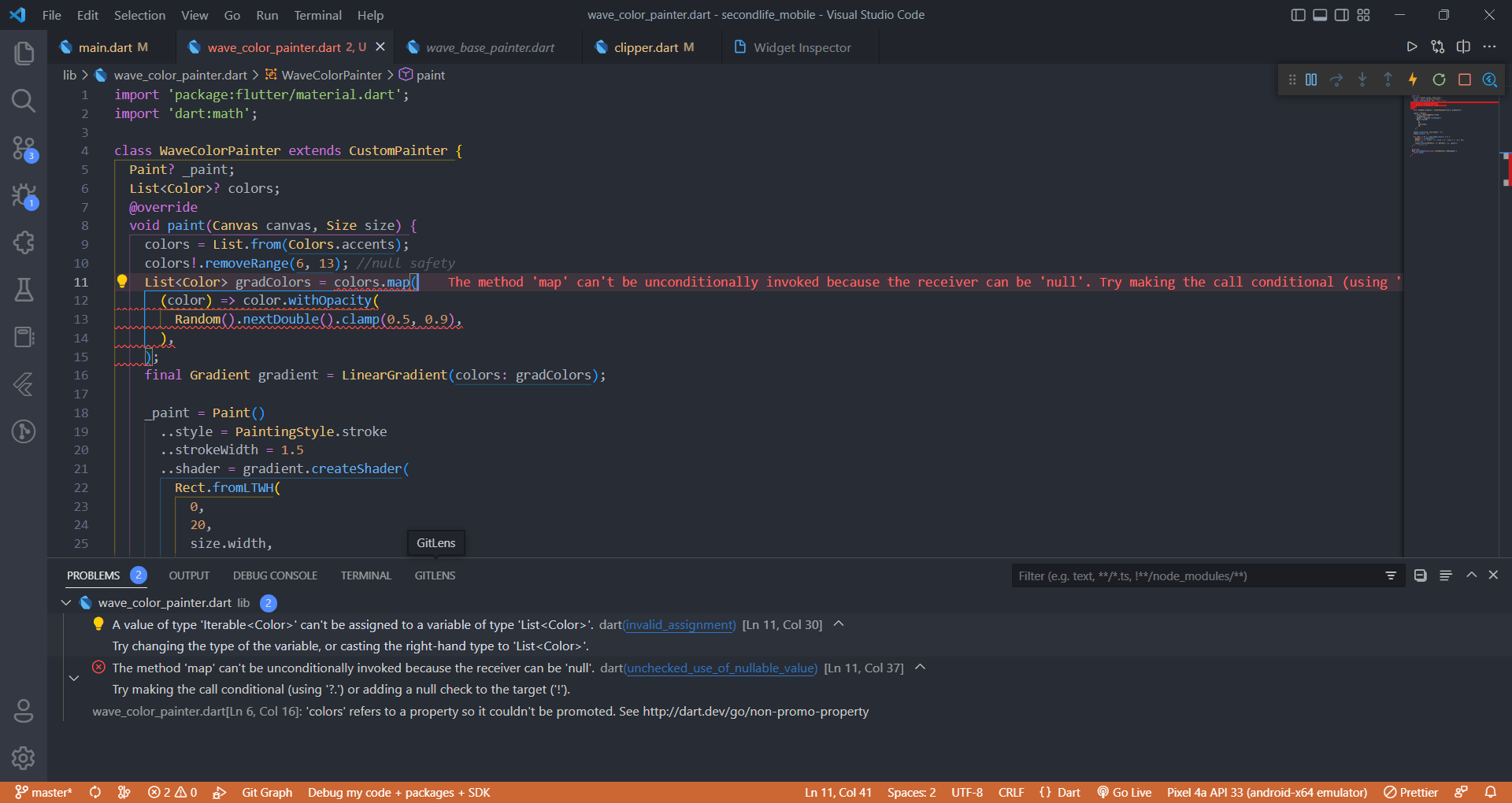The height and width of the screenshot is (803, 1512).
Task: Open the Widget Inspector from debug toolbar
Action: click(x=1490, y=80)
